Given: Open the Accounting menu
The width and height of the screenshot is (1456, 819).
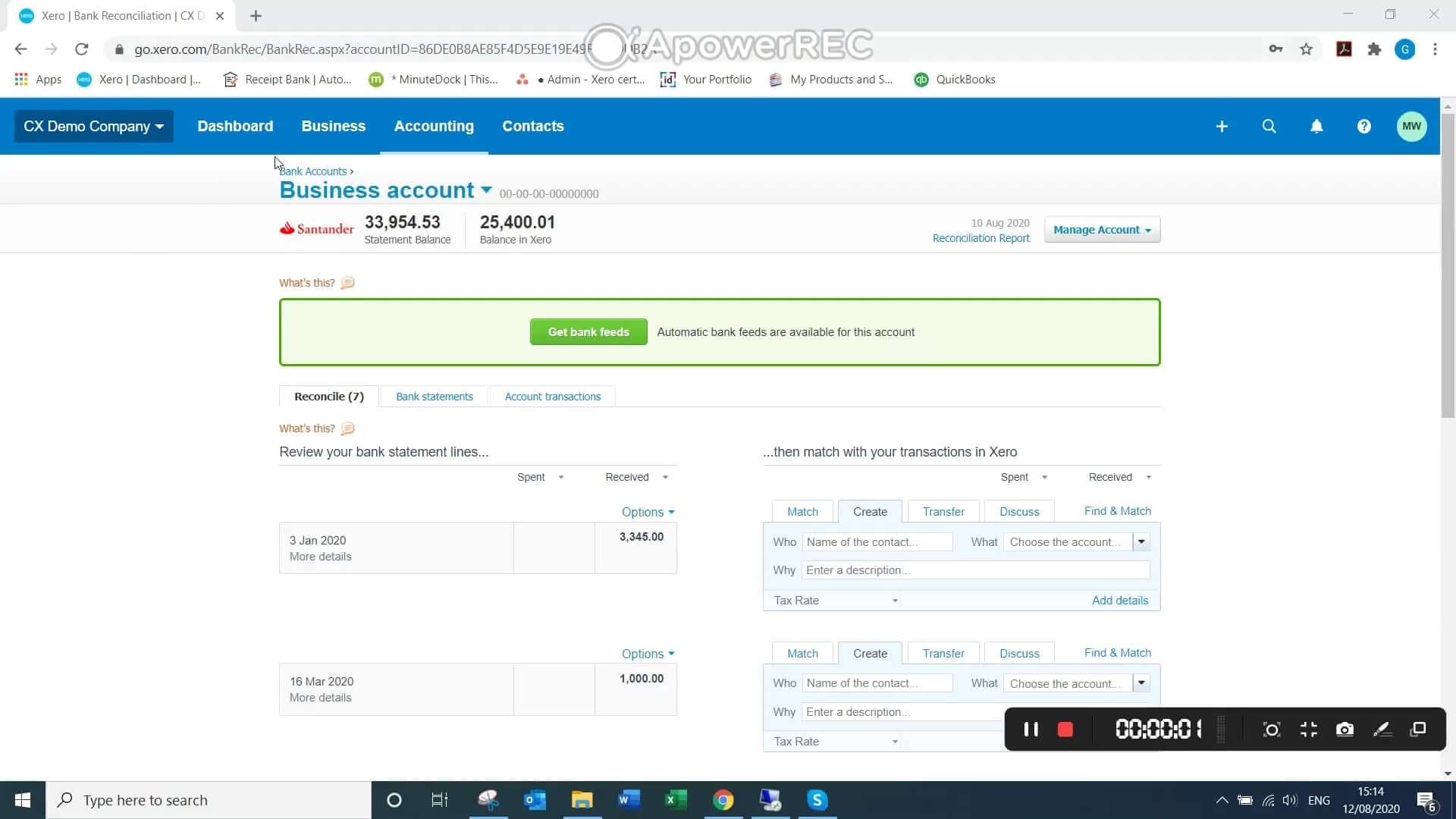Looking at the screenshot, I should coord(434,126).
